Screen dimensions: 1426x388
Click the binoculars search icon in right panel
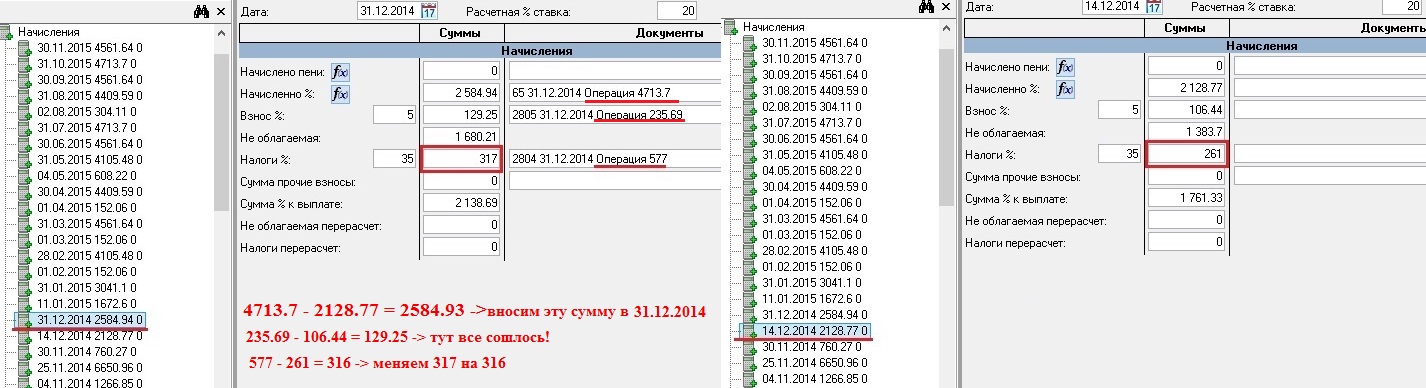tap(926, 7)
